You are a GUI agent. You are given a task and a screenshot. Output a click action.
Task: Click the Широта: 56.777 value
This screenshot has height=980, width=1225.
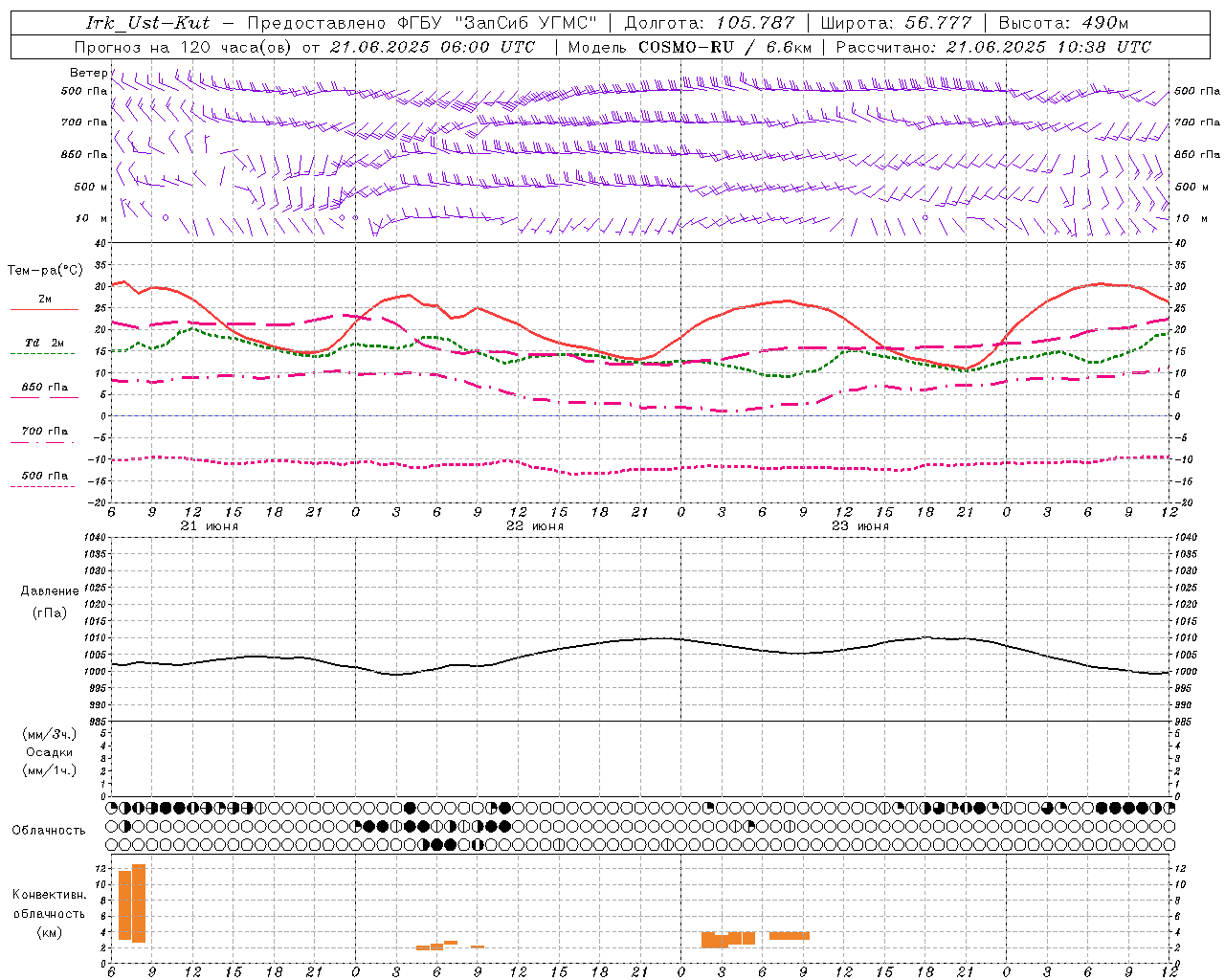[896, 23]
